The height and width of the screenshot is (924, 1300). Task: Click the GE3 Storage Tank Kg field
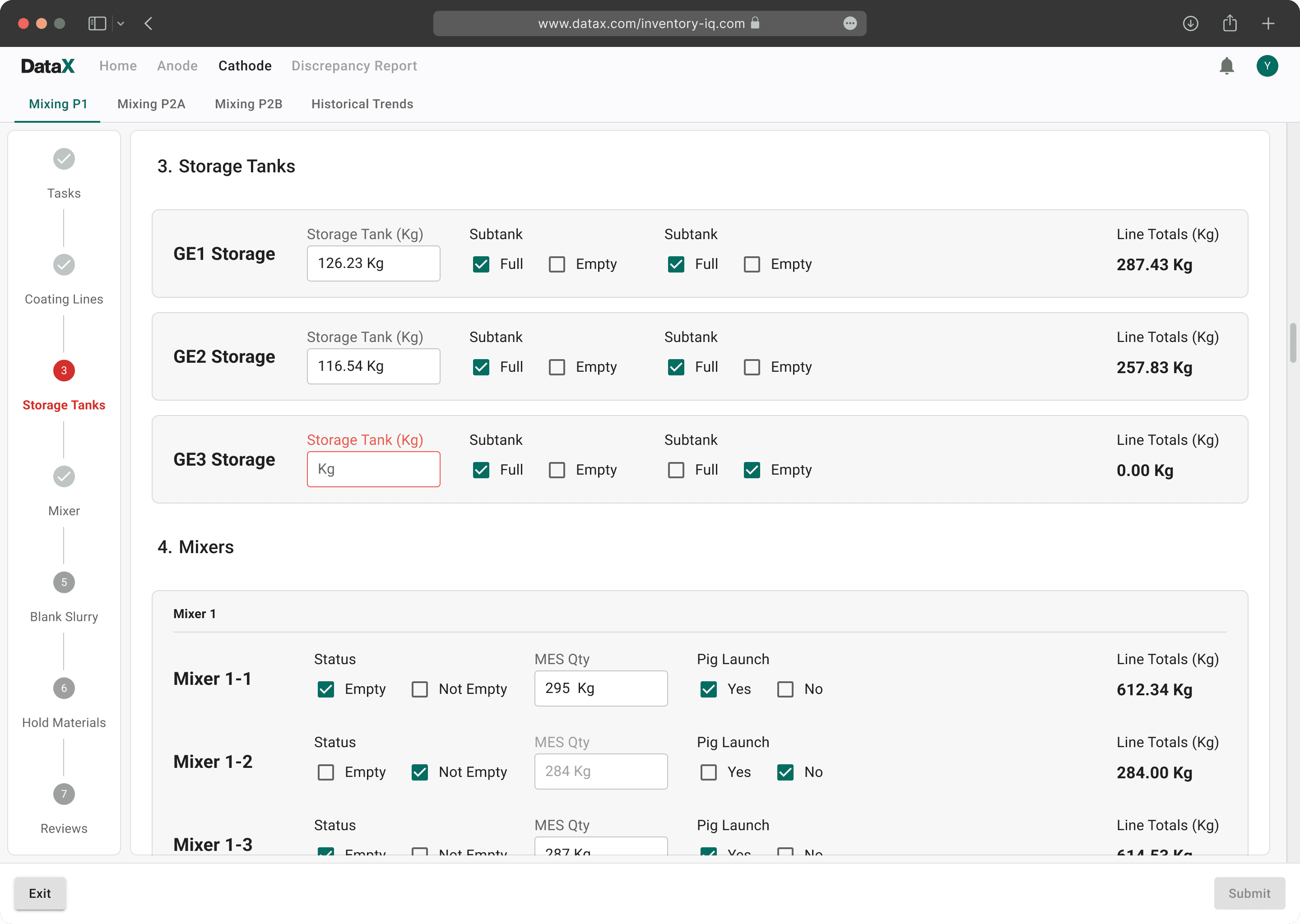coord(373,469)
